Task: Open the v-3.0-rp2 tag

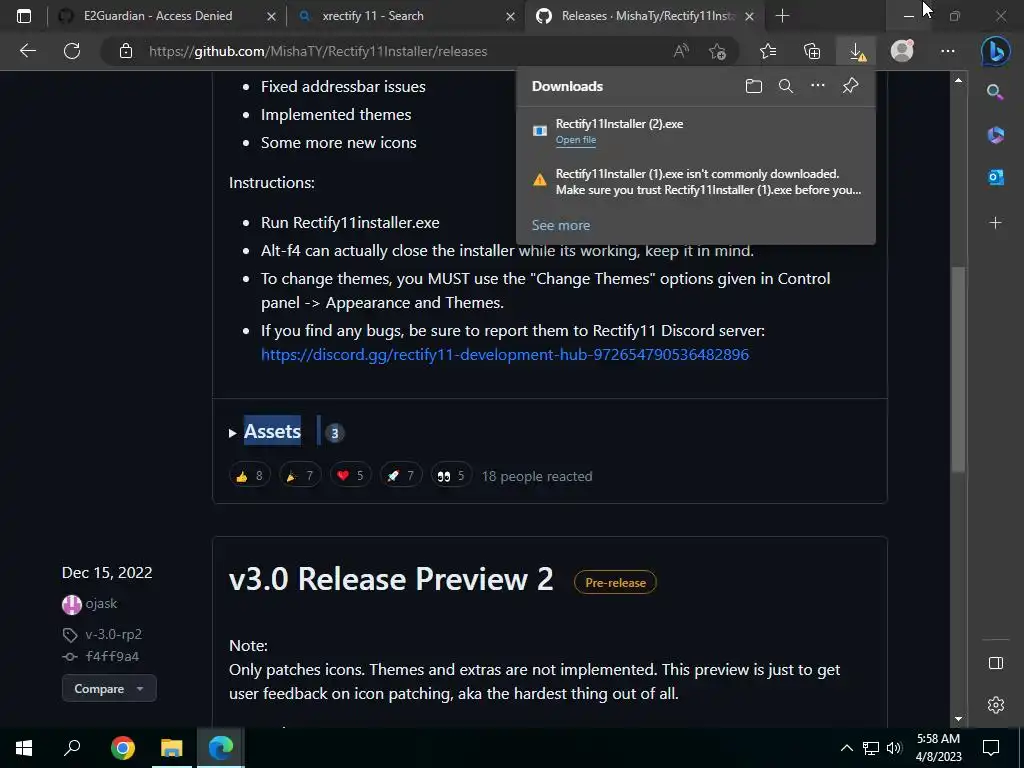Action: pos(113,634)
